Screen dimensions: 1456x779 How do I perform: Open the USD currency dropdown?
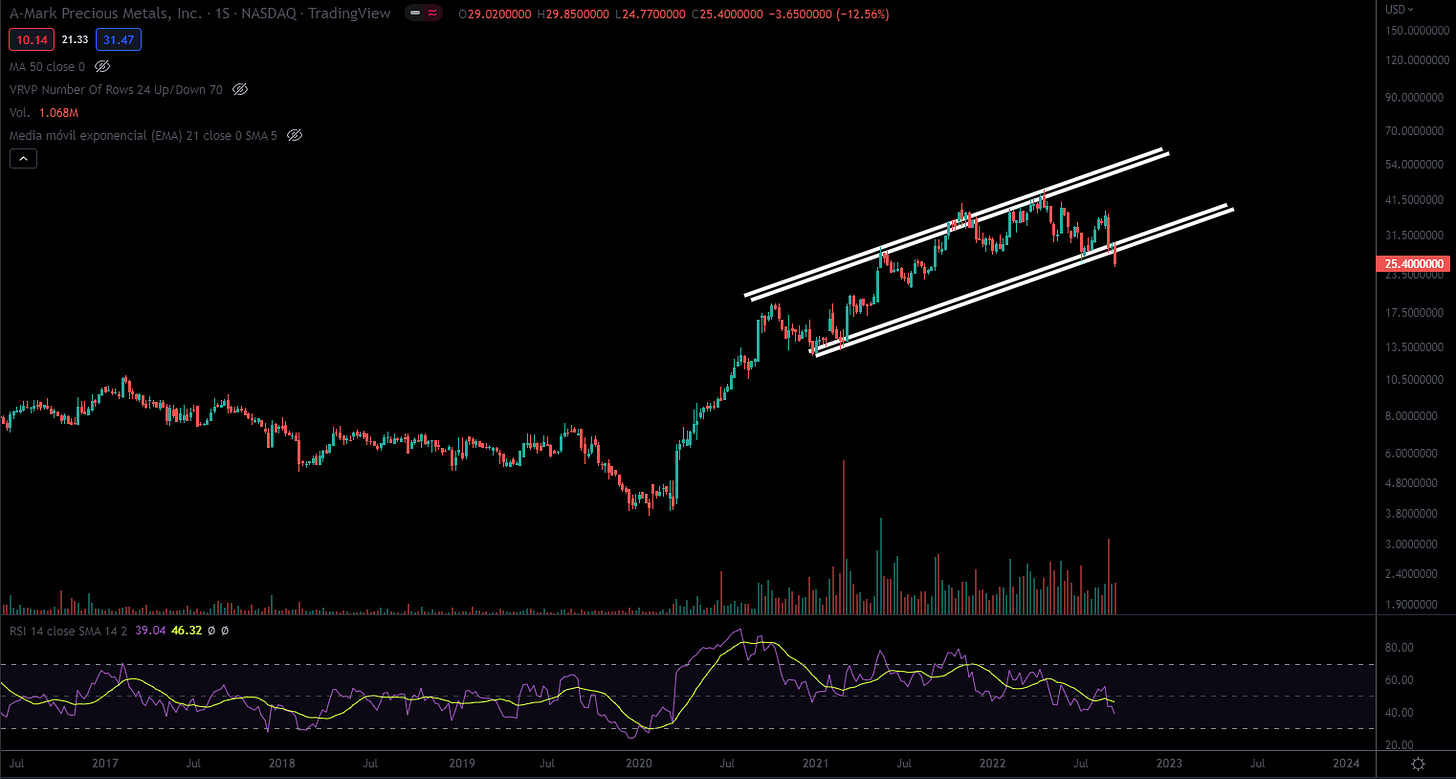1398,9
